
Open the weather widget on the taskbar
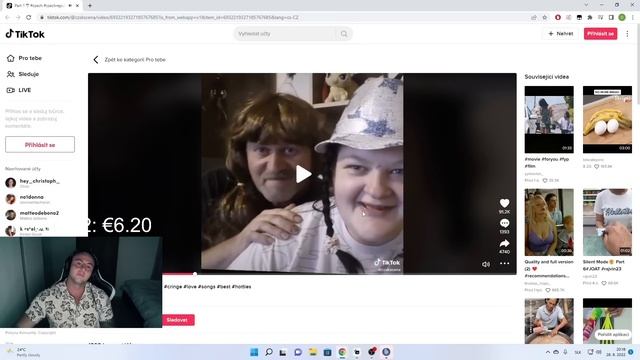click(x=24, y=352)
